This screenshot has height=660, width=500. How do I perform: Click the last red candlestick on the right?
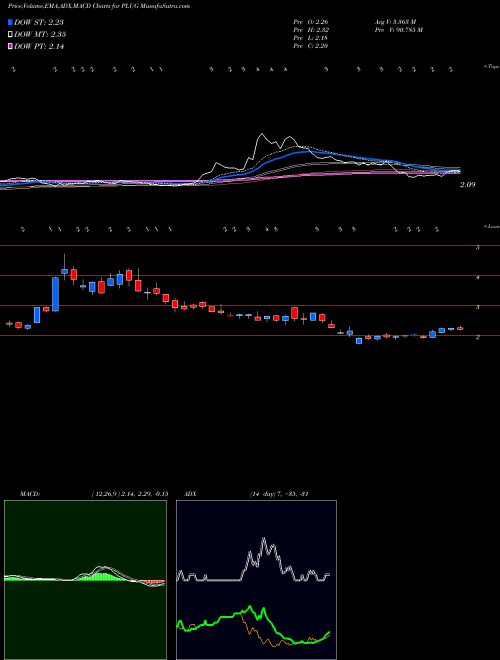(460, 328)
